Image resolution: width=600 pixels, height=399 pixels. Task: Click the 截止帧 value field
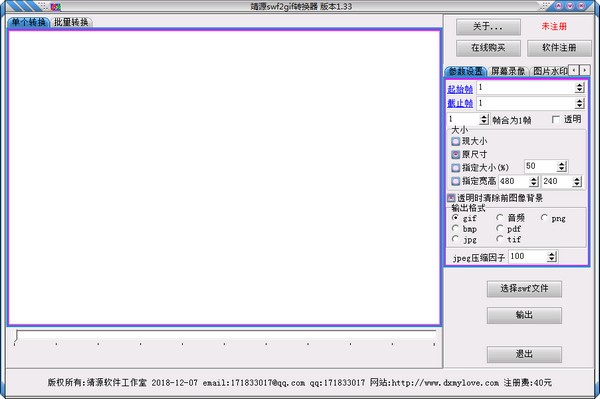pos(525,103)
